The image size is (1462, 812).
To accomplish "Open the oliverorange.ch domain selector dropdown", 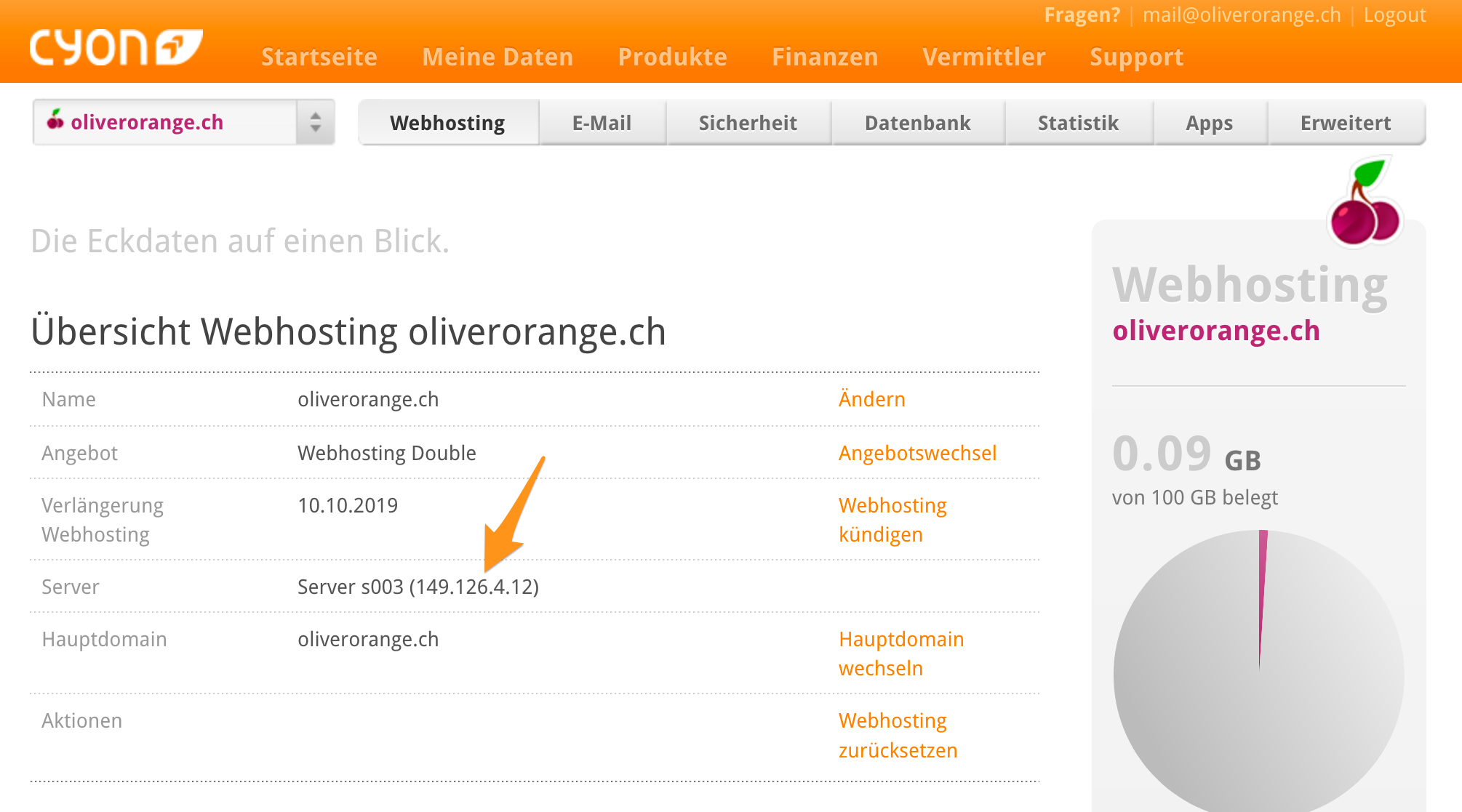I will [183, 122].
